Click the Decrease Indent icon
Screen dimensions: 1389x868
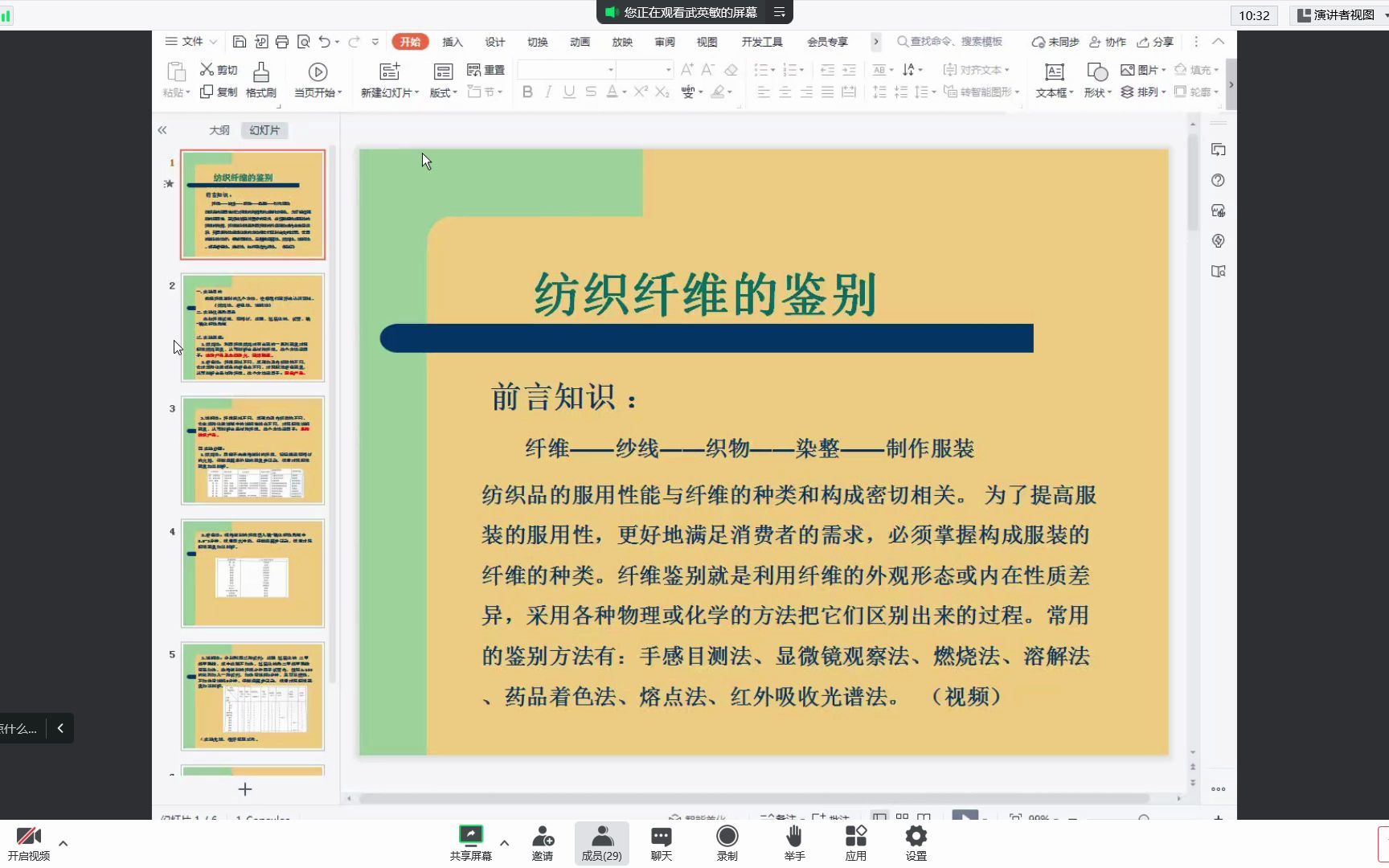(x=827, y=70)
